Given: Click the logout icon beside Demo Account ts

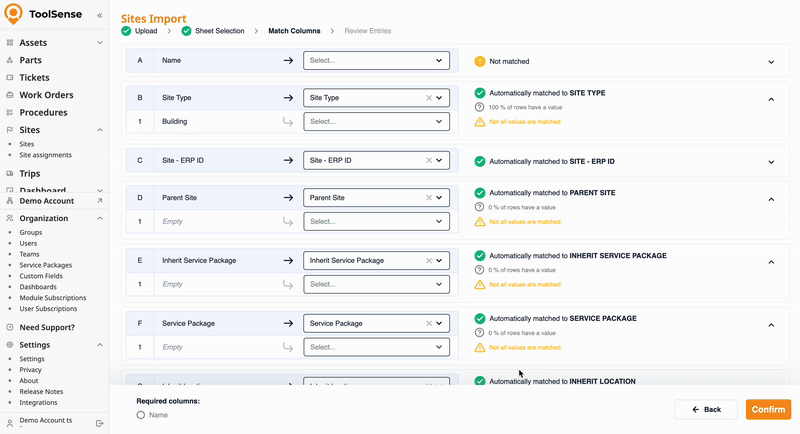Looking at the screenshot, I should click(99, 423).
